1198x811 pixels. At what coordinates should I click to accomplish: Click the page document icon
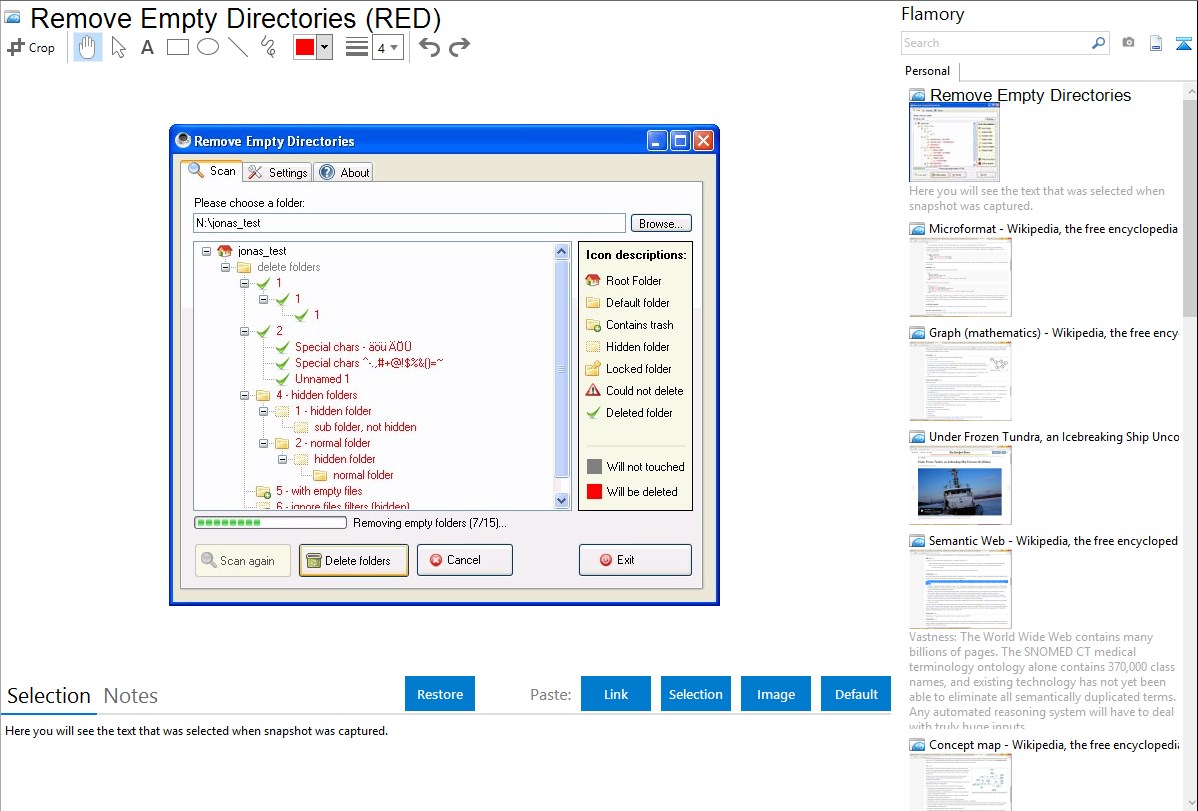tap(1156, 43)
